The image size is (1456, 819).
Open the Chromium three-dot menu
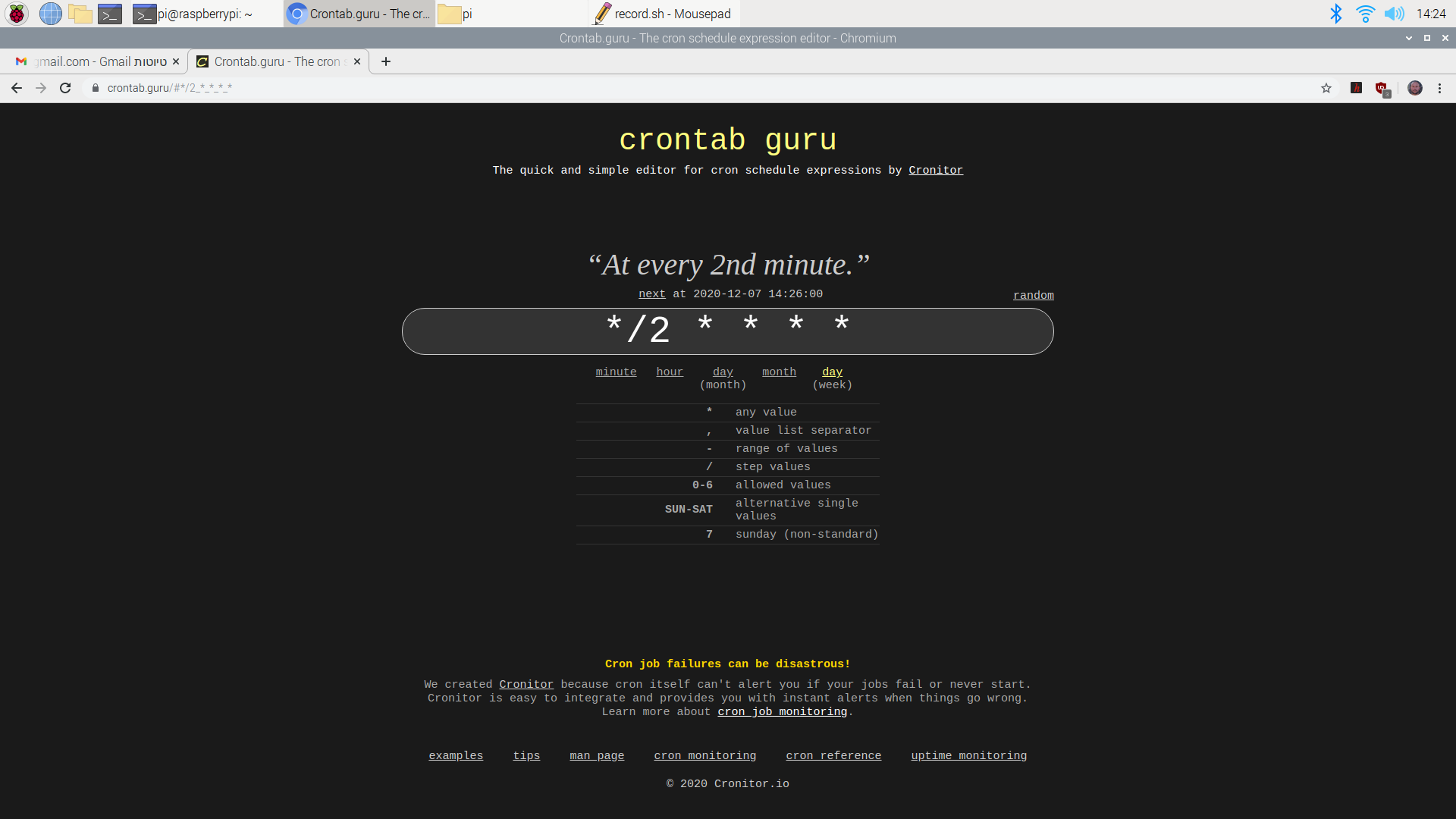coord(1439,88)
